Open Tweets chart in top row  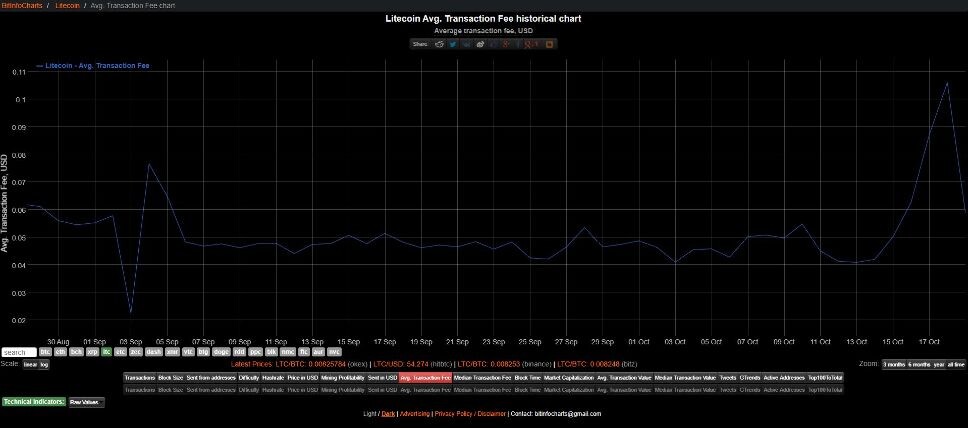coord(728,377)
